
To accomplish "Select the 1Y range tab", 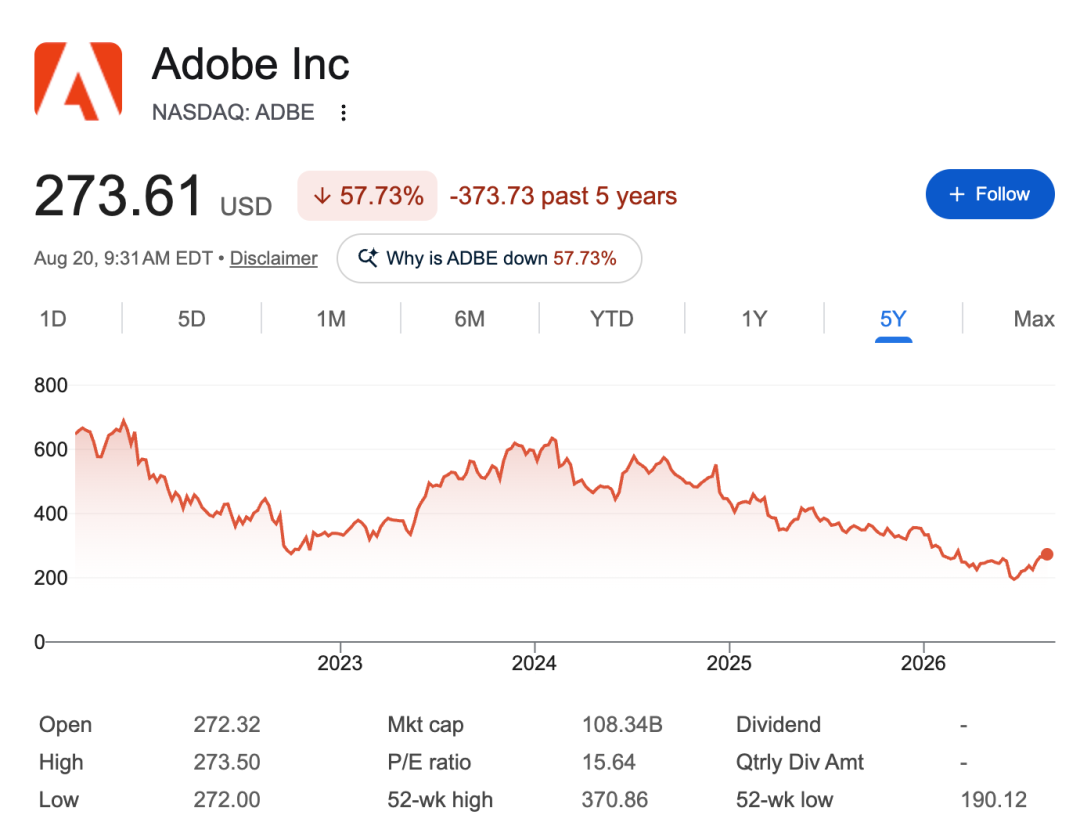I will [x=754, y=319].
